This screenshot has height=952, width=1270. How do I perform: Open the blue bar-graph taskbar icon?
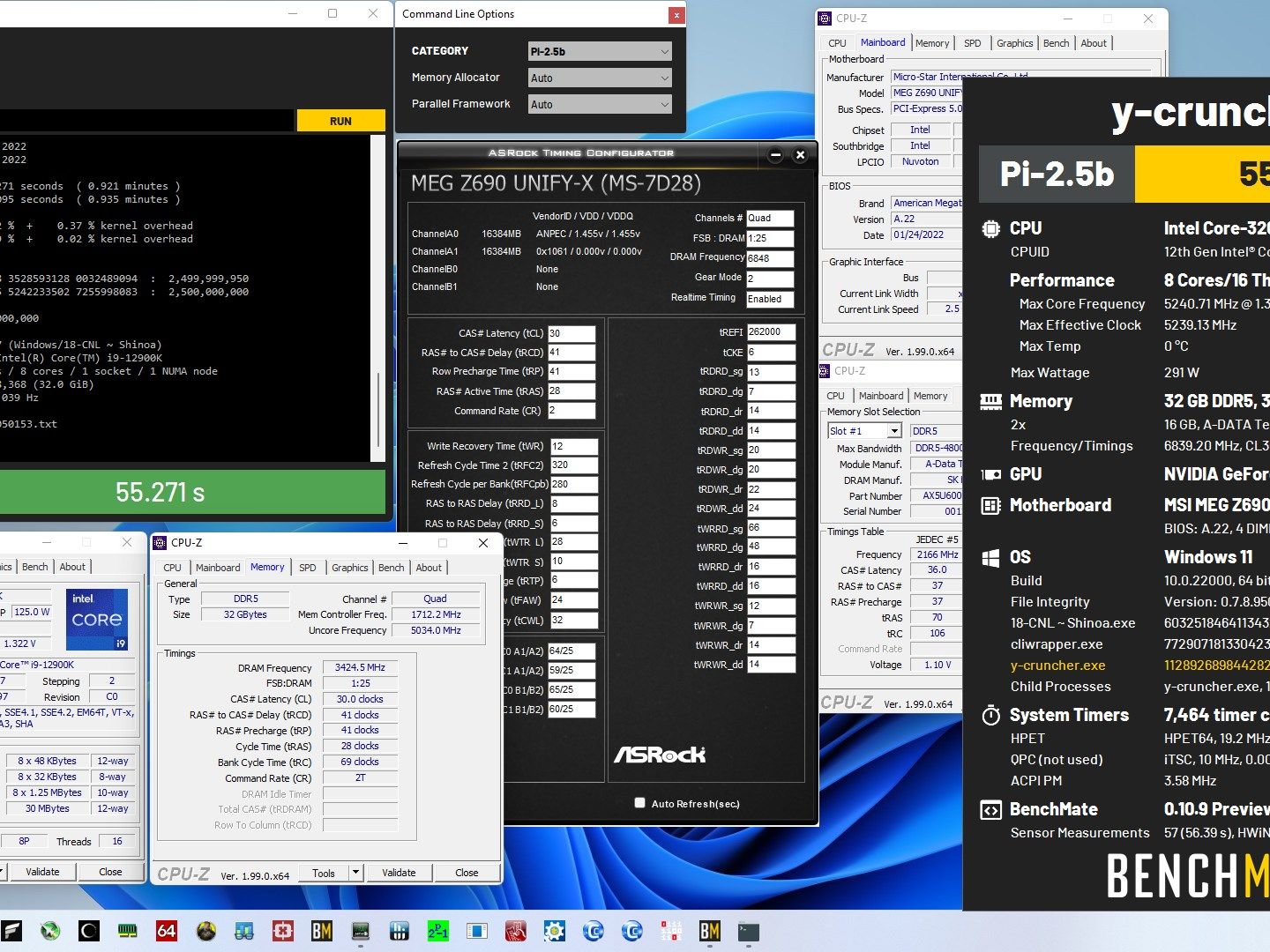click(399, 931)
